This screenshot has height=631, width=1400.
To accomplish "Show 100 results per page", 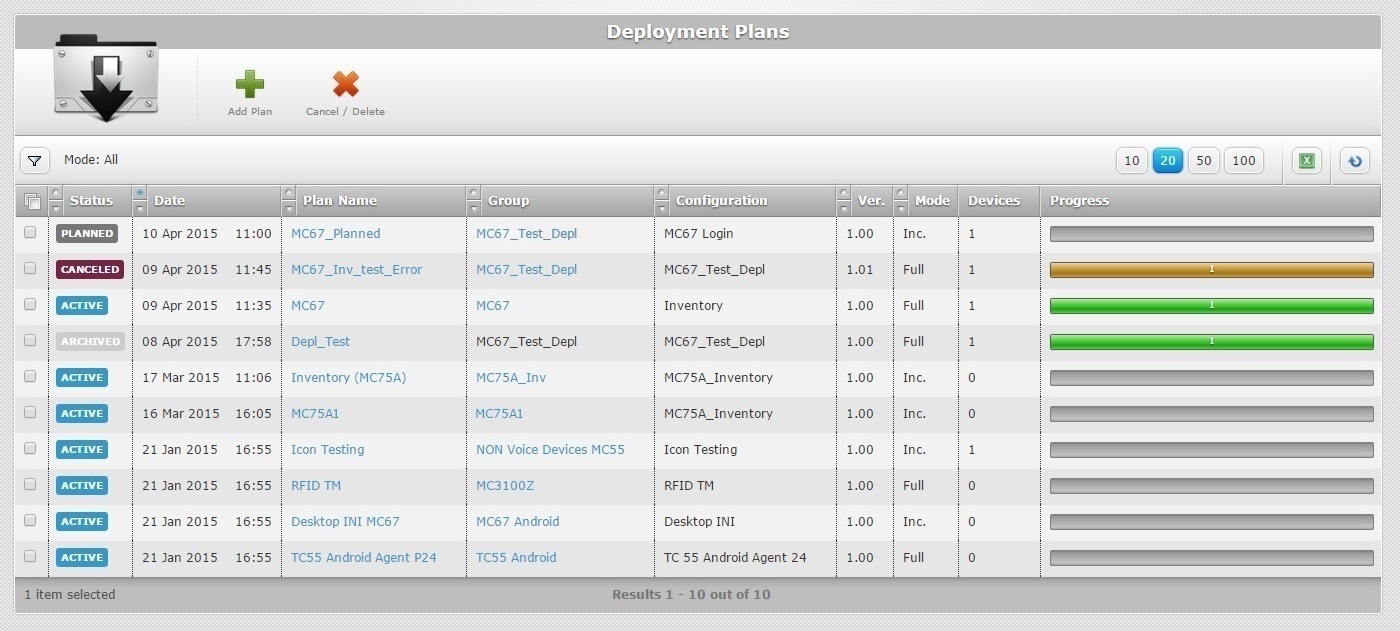I will (1244, 160).
